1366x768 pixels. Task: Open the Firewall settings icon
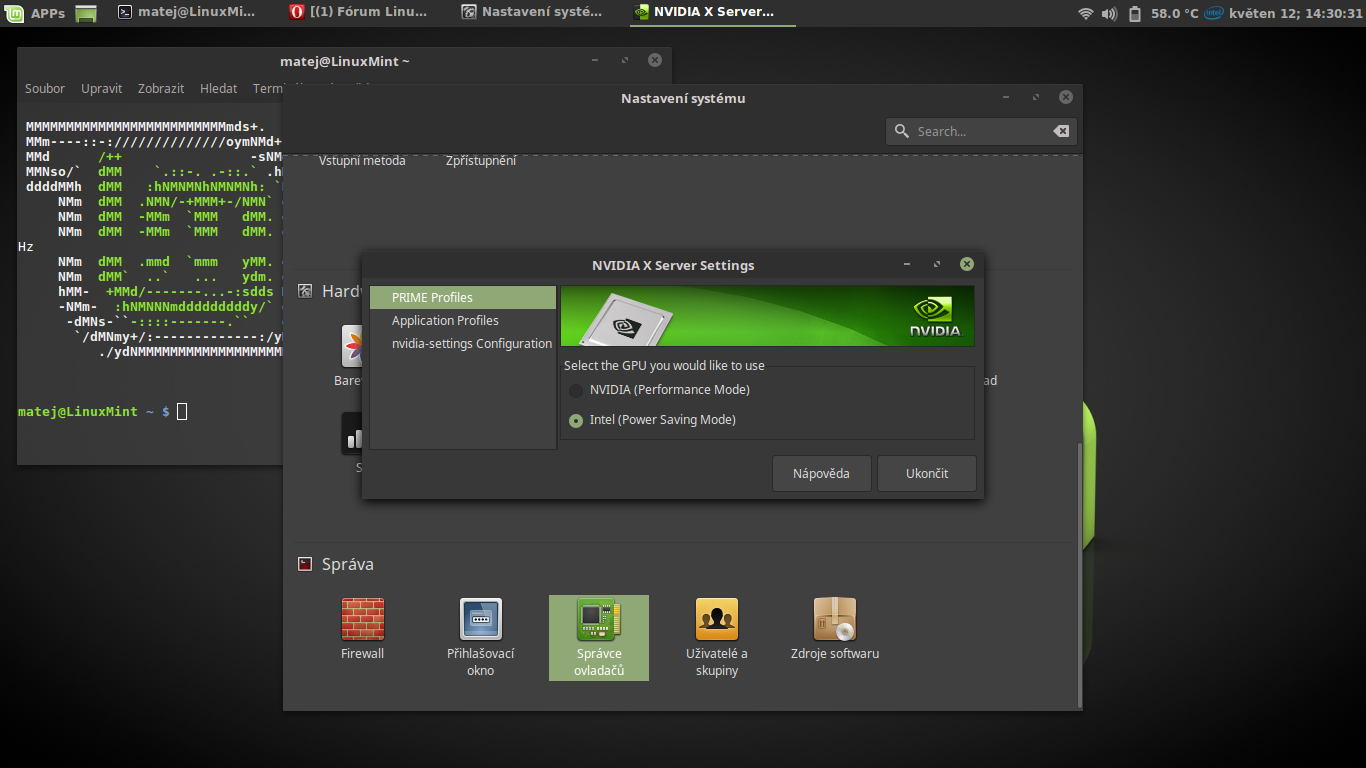click(362, 620)
